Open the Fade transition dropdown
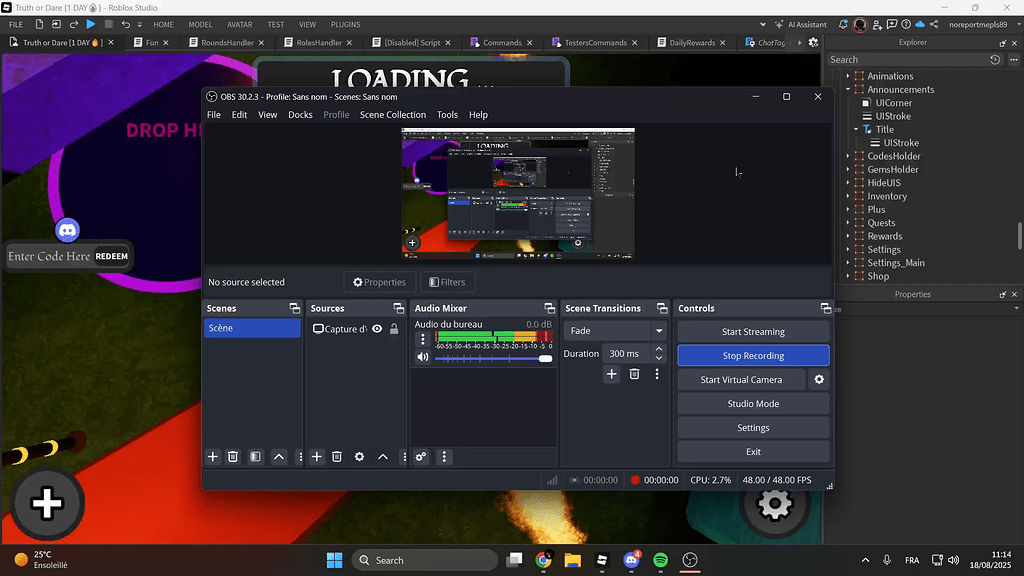The image size is (1024, 576). tap(614, 330)
